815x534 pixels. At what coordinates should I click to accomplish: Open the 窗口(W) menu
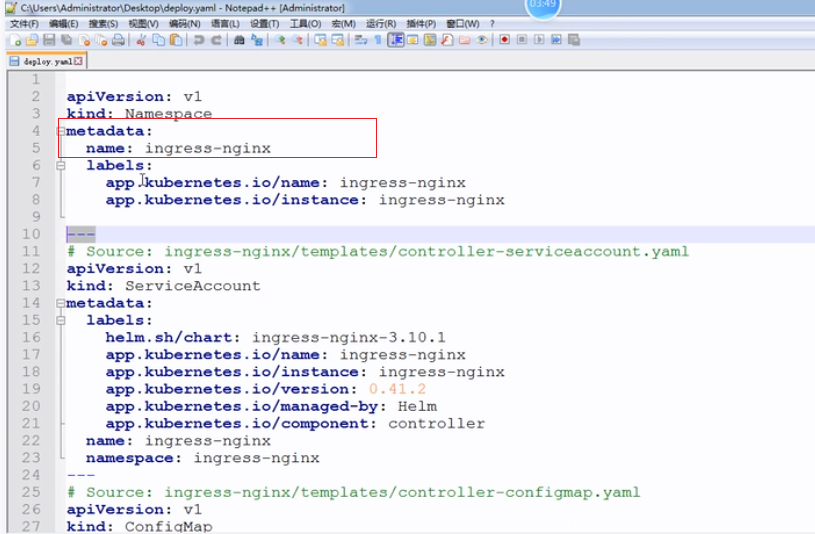tap(463, 24)
